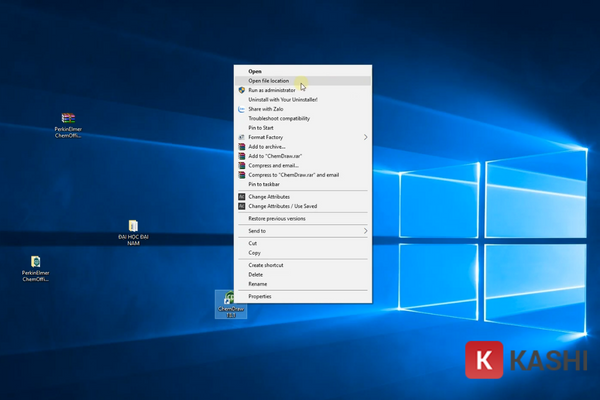Click the Run as administrator shield entry
Image resolution: width=600 pixels, height=400 pixels.
pyautogui.click(x=271, y=90)
